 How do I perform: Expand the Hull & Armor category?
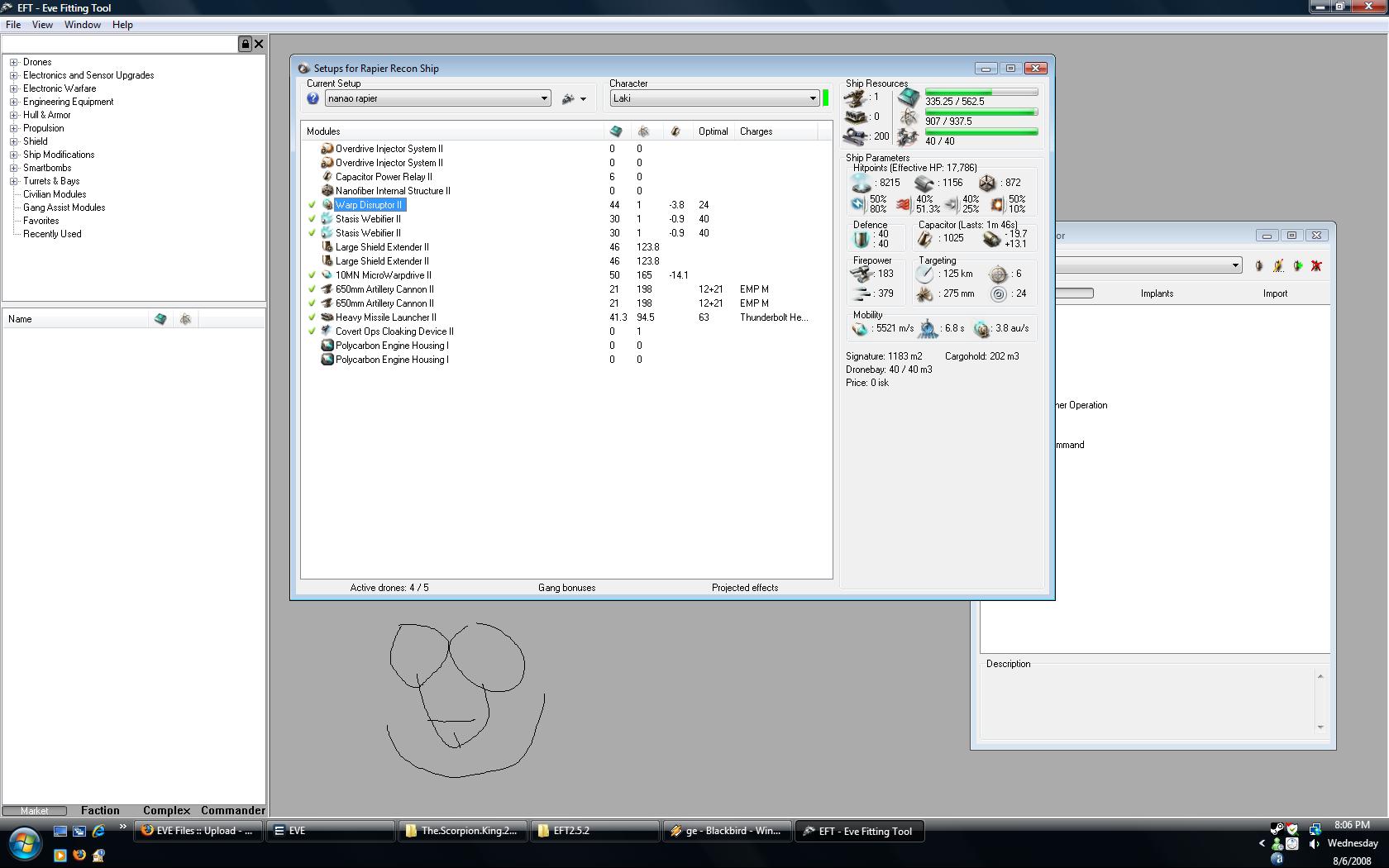(13, 115)
